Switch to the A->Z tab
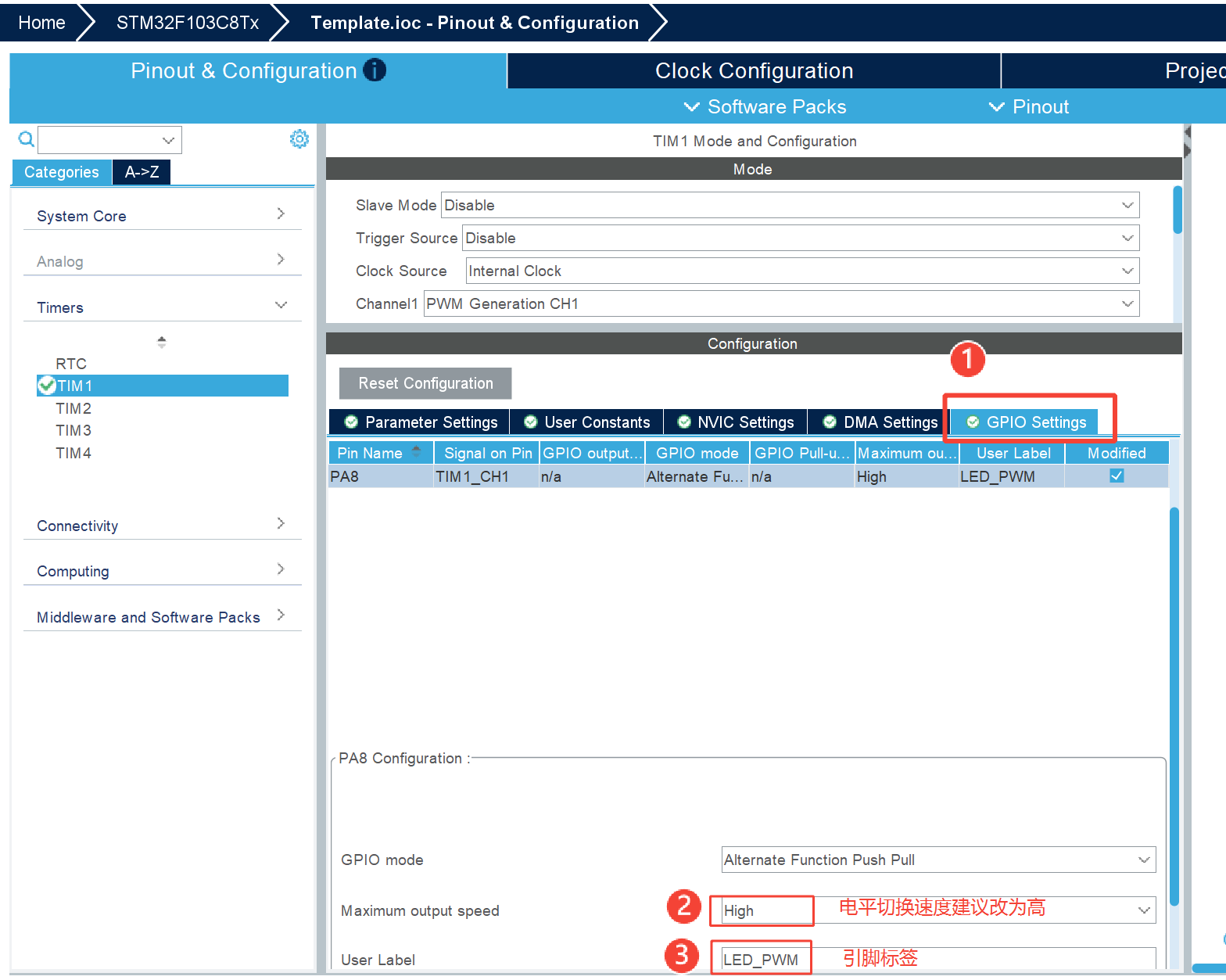1226x980 pixels. [142, 172]
